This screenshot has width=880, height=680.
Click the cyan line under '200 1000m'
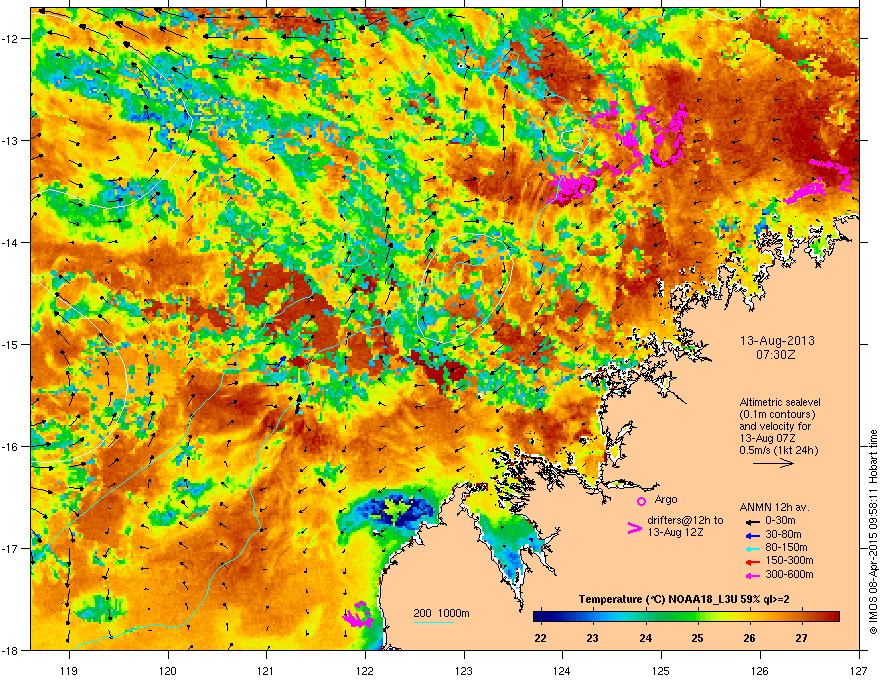(x=433, y=622)
